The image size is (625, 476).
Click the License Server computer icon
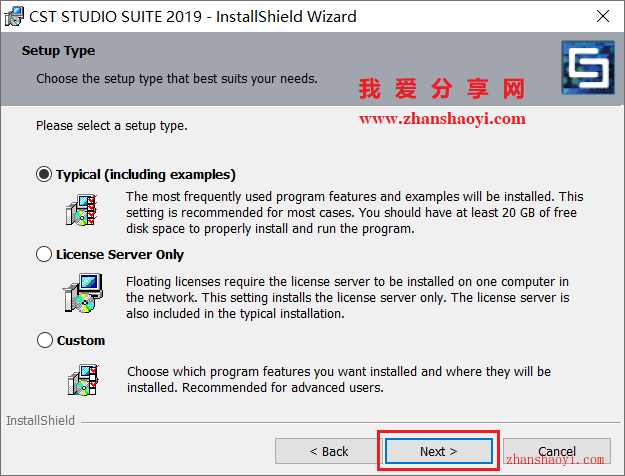coord(83,293)
